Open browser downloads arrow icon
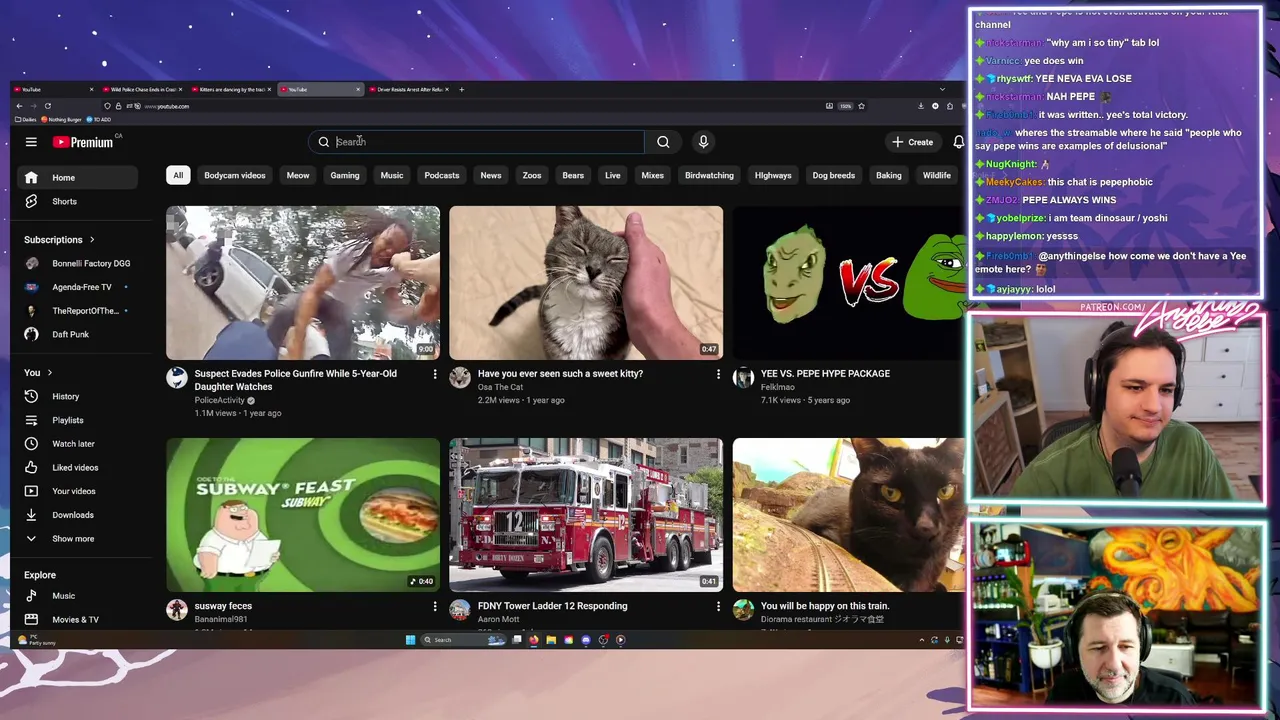Image resolution: width=1280 pixels, height=720 pixels. [921, 106]
